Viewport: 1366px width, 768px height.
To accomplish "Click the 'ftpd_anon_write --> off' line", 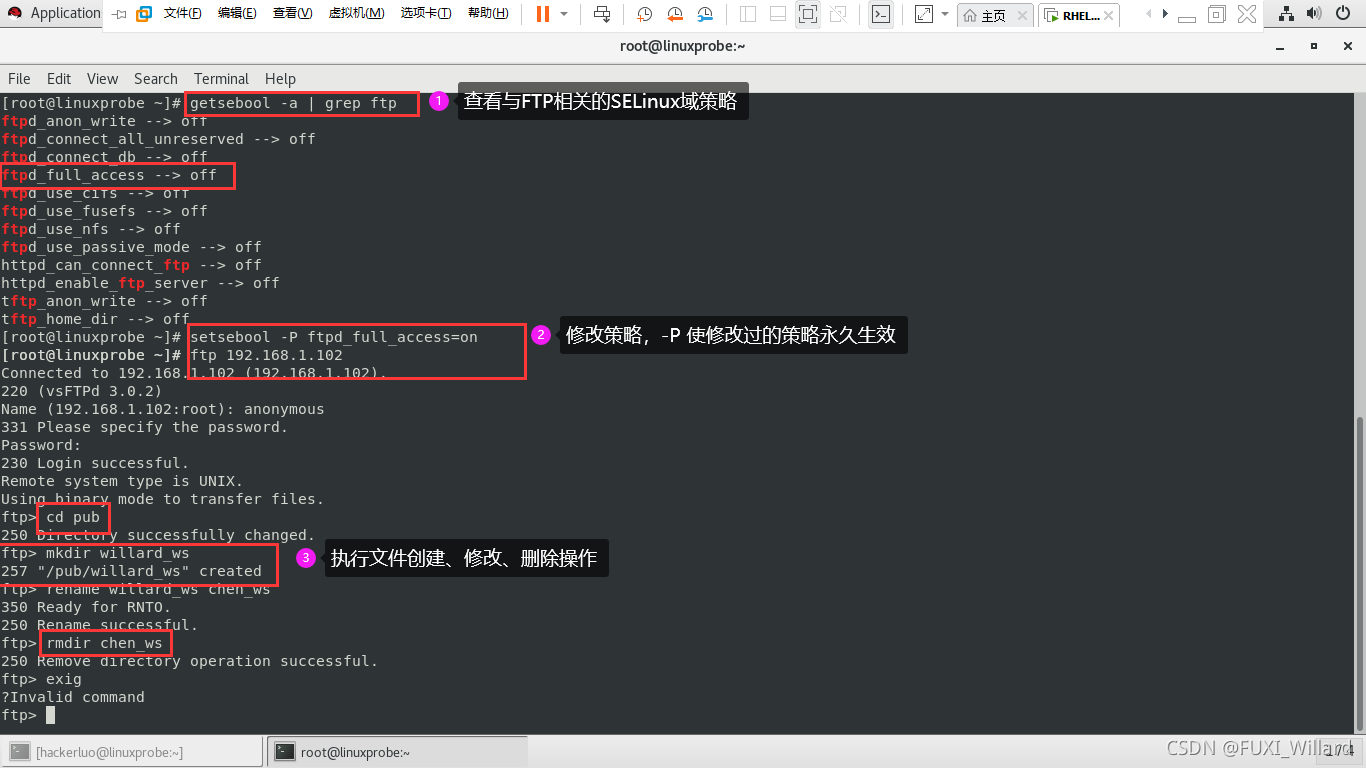I will pos(105,121).
